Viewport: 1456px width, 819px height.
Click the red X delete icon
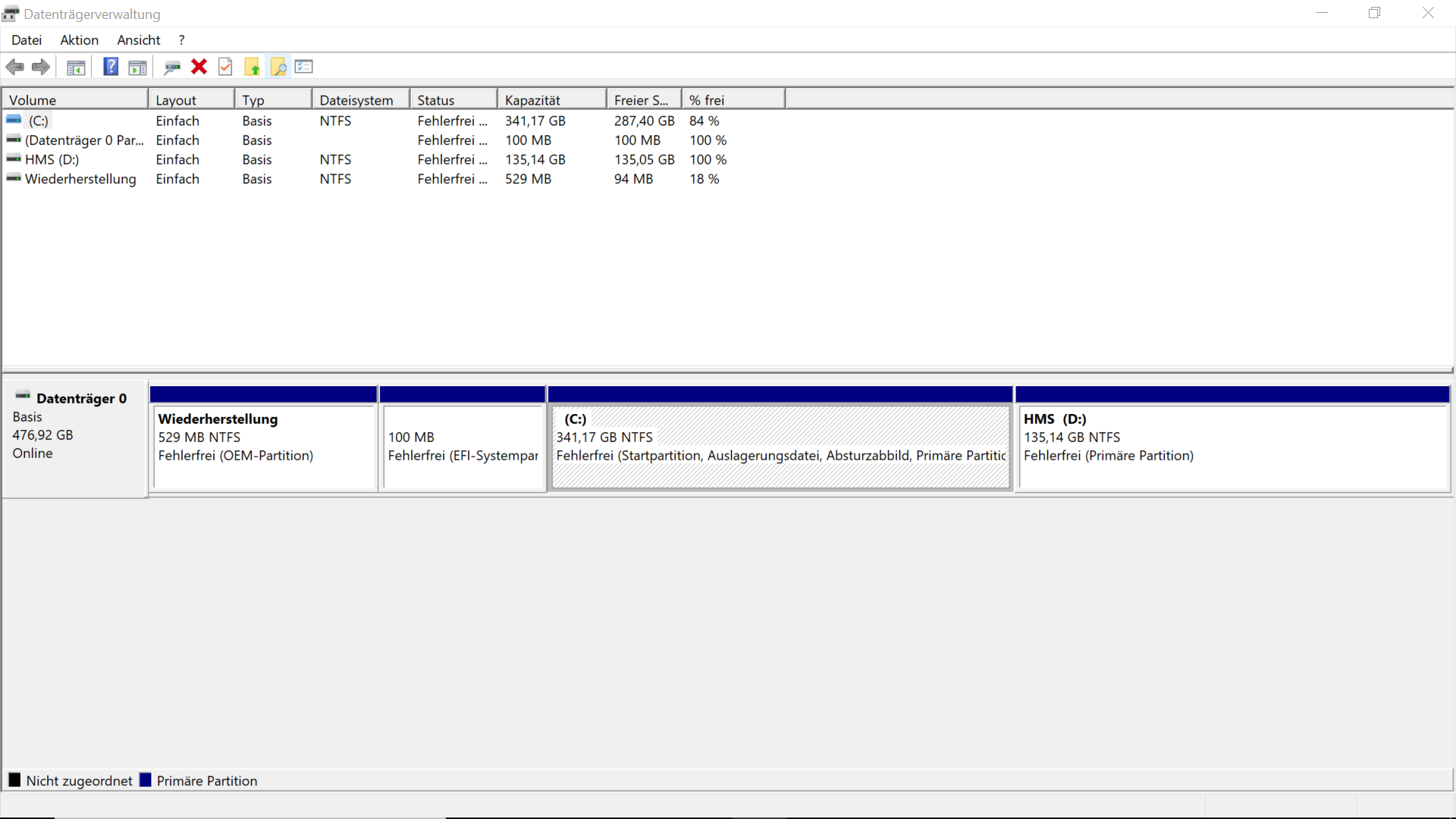click(x=199, y=67)
